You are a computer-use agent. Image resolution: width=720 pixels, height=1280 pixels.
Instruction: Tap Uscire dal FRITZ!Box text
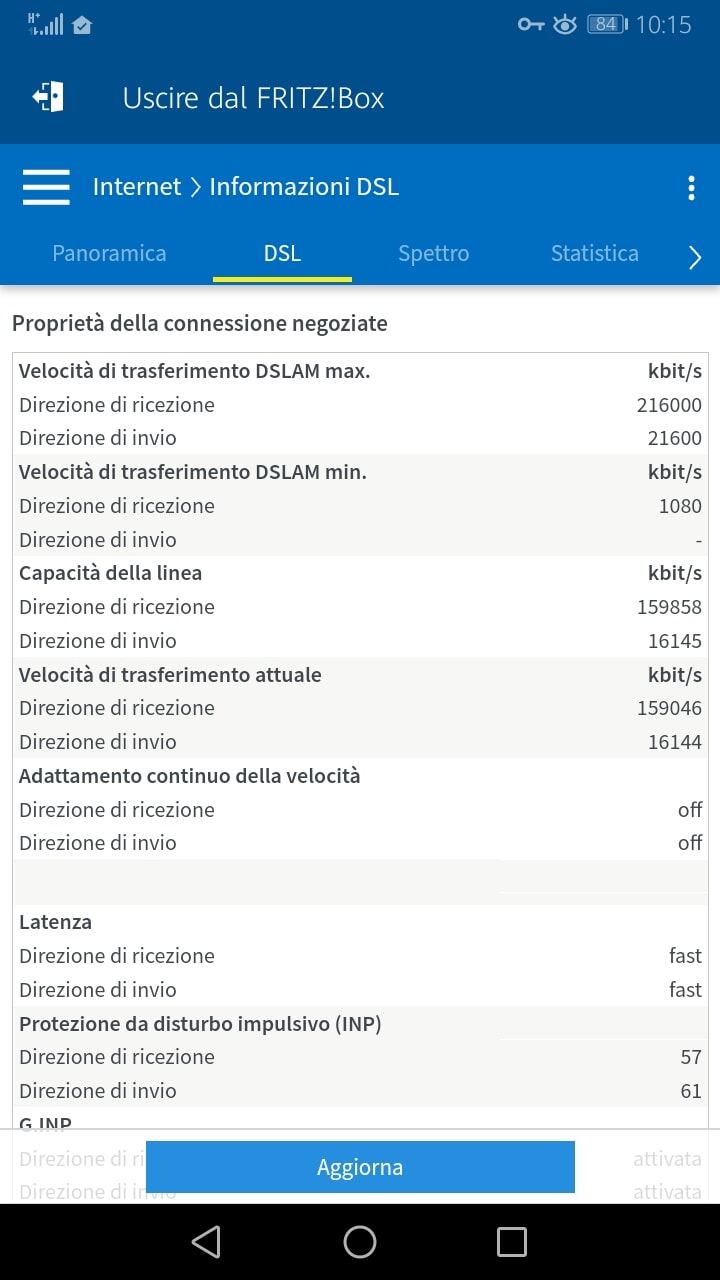tap(253, 98)
